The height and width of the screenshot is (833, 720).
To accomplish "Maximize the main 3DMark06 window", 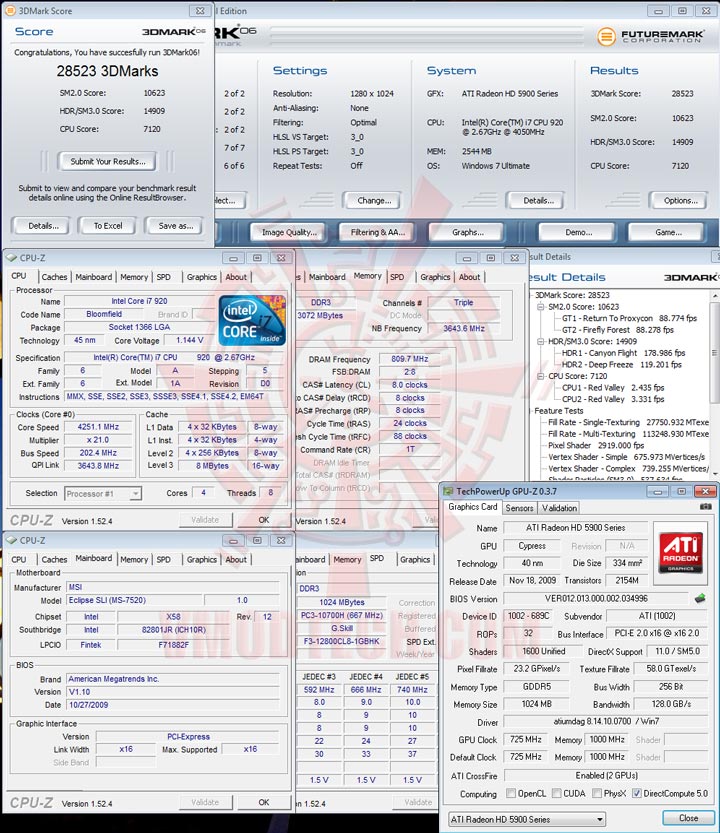I will click(x=682, y=11).
